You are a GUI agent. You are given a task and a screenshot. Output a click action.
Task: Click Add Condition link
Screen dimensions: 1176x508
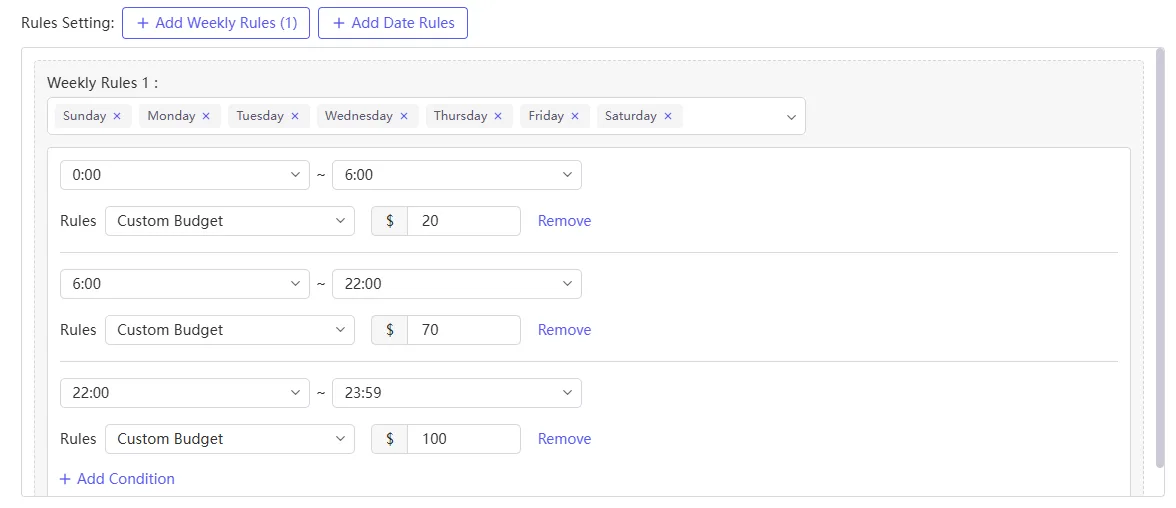tap(117, 479)
